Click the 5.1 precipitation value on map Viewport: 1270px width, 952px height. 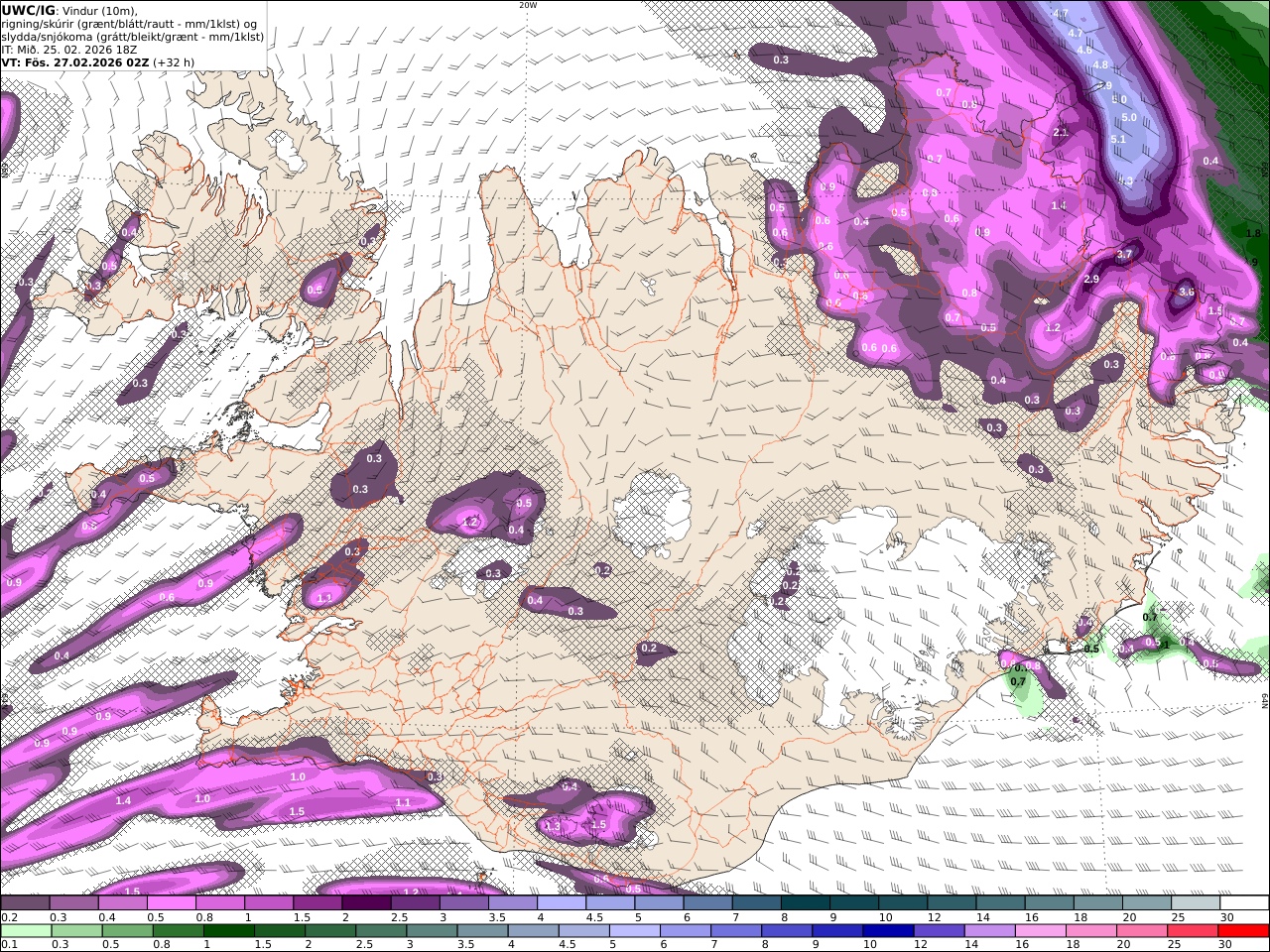(x=1118, y=139)
